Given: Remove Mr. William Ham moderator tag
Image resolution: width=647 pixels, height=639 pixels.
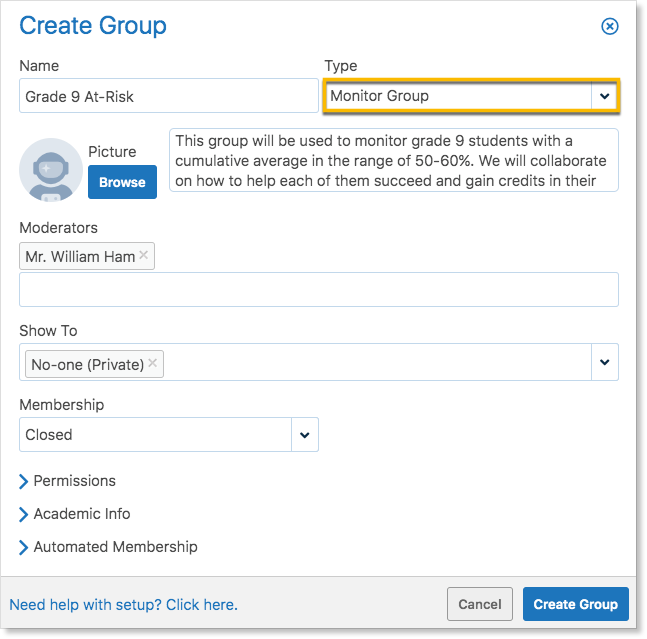Looking at the screenshot, I should point(143,255).
